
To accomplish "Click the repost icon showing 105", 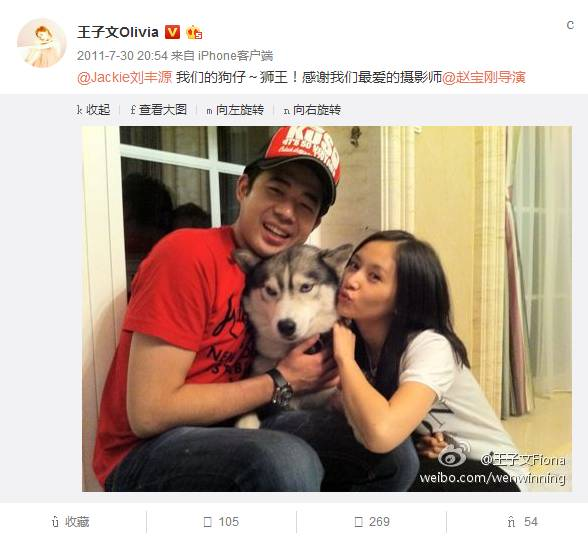I will point(207,522).
